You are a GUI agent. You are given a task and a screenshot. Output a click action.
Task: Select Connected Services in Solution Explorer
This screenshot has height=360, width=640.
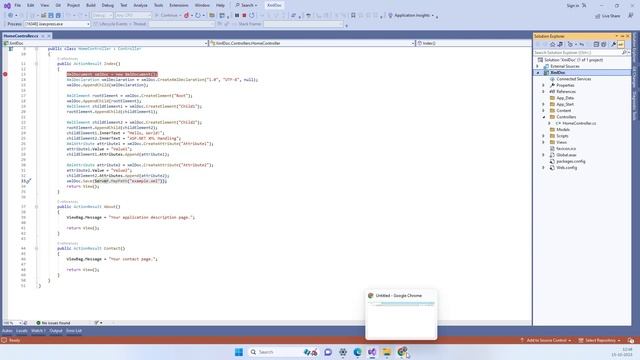pyautogui.click(x=573, y=79)
